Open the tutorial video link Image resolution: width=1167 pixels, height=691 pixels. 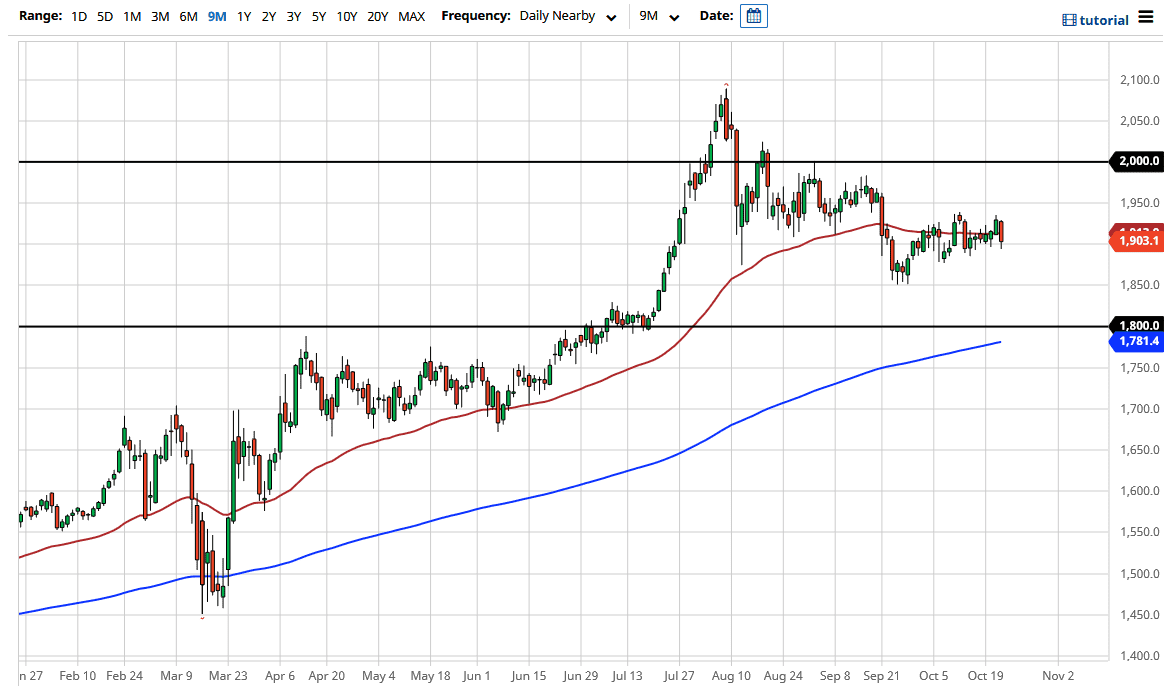pyautogui.click(x=1096, y=20)
